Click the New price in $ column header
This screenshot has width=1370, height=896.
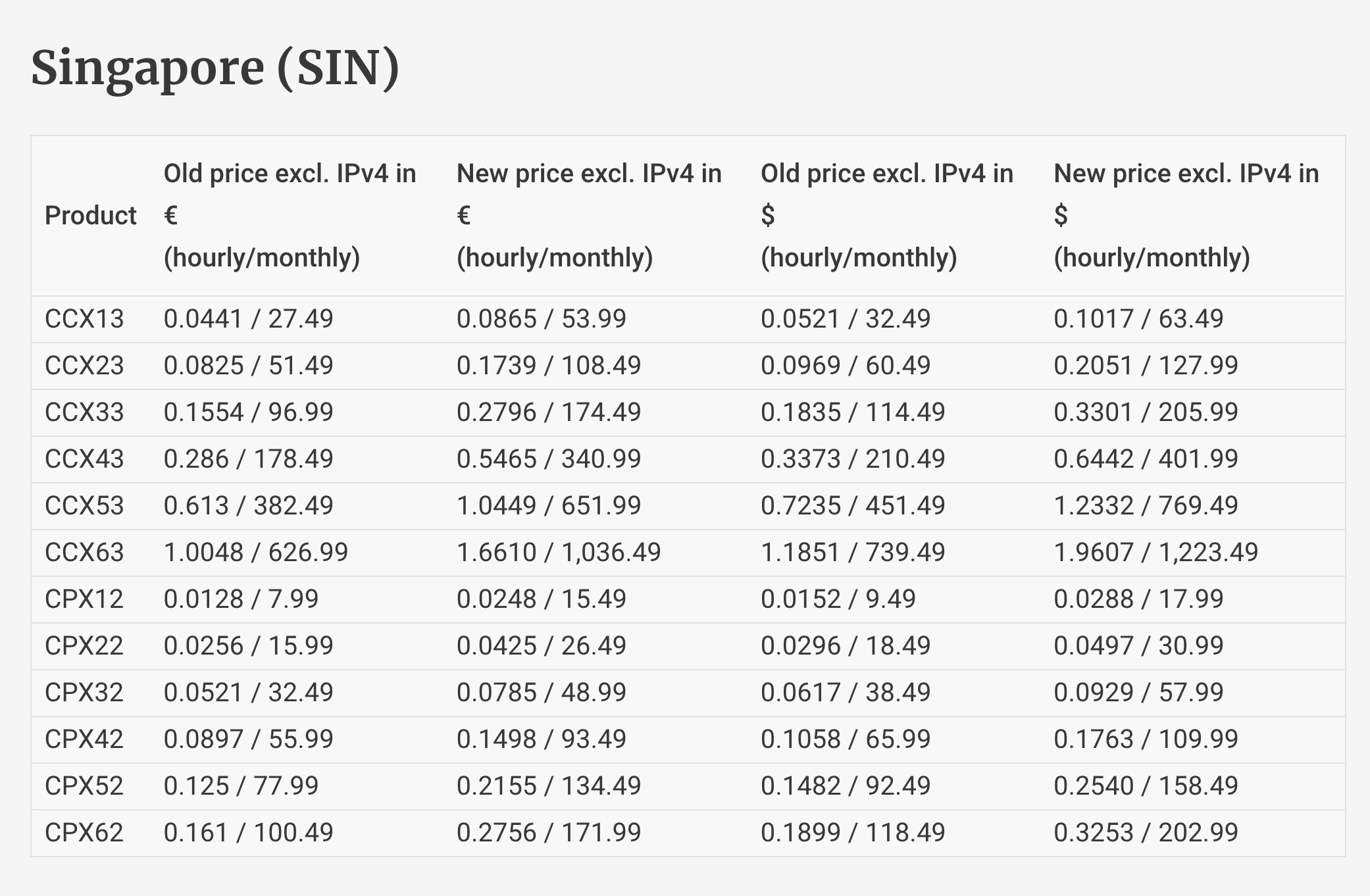(x=1186, y=215)
